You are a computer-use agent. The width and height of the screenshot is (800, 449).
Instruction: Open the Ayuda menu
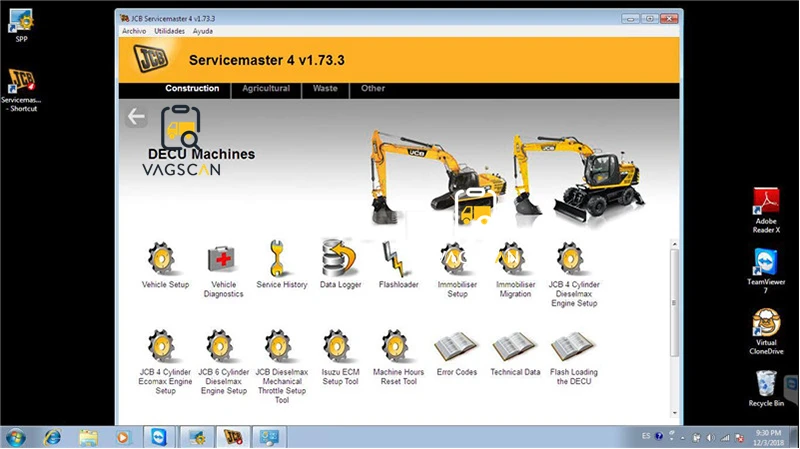click(x=203, y=31)
